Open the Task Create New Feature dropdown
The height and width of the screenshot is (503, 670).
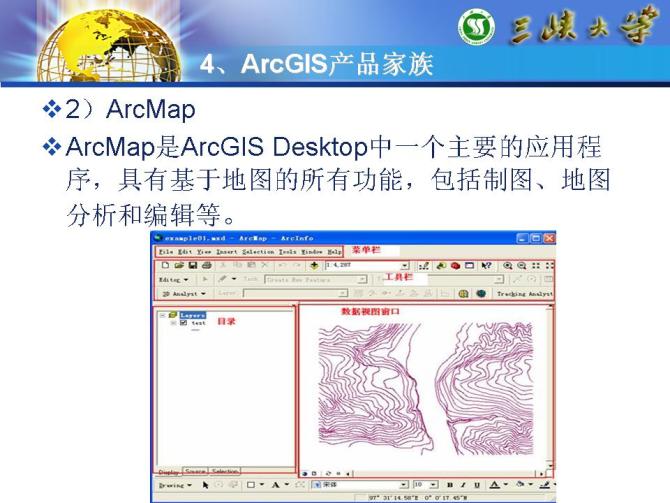(x=362, y=279)
